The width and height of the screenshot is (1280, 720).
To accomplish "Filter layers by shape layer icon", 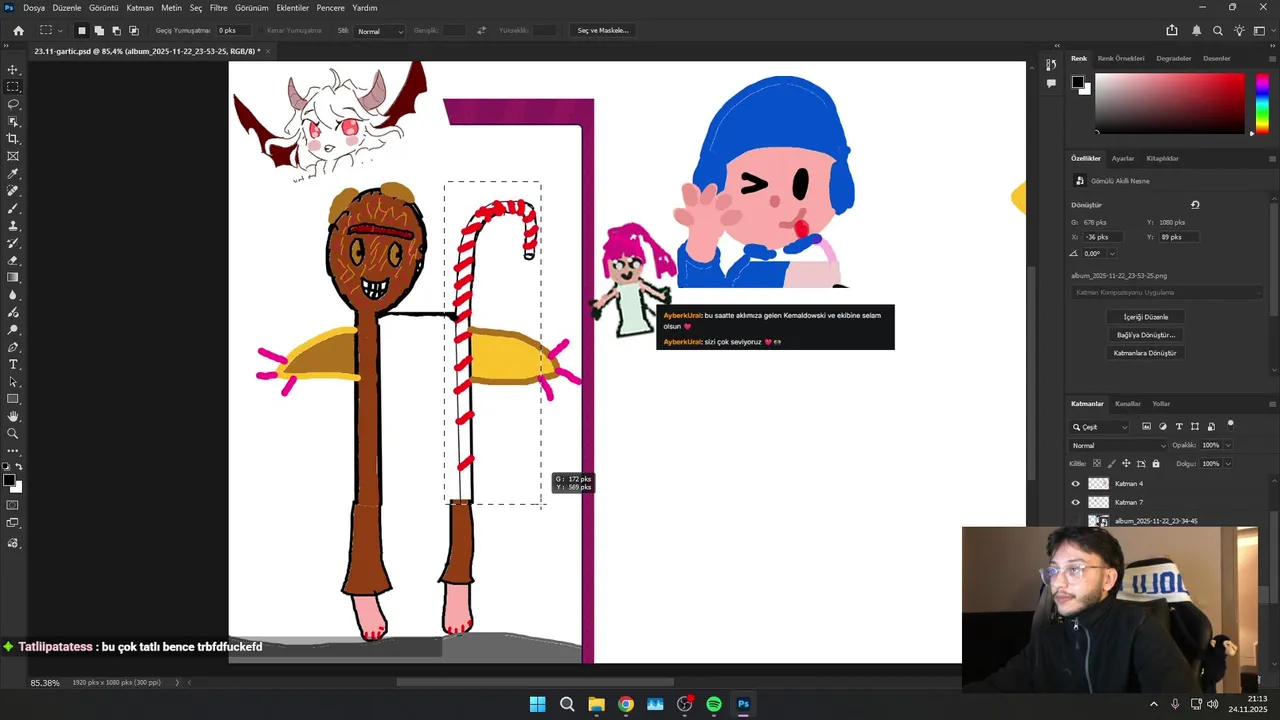I will (x=1195, y=427).
